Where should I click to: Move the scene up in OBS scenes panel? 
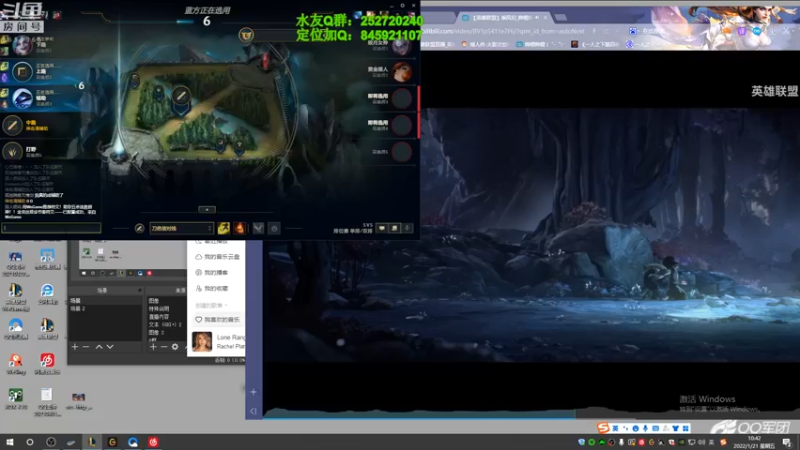pos(99,346)
